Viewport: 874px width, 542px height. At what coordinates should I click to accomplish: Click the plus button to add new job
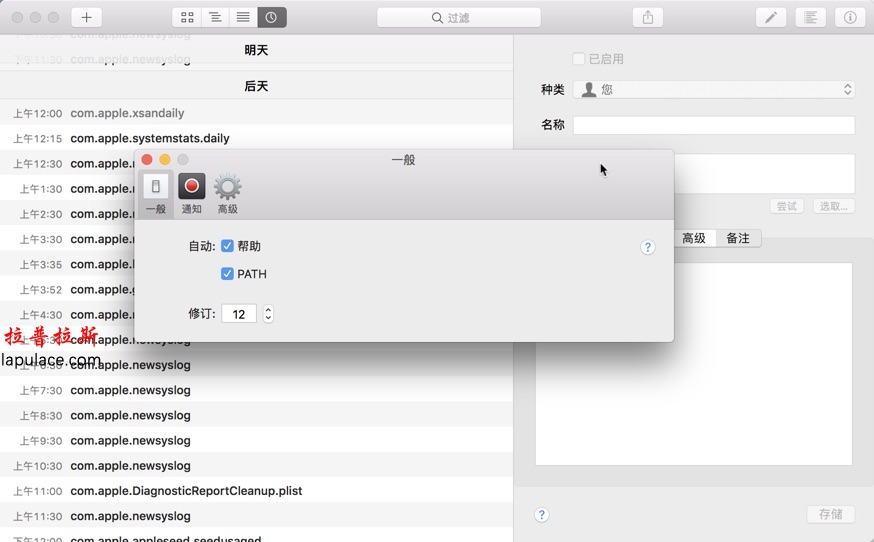87,17
